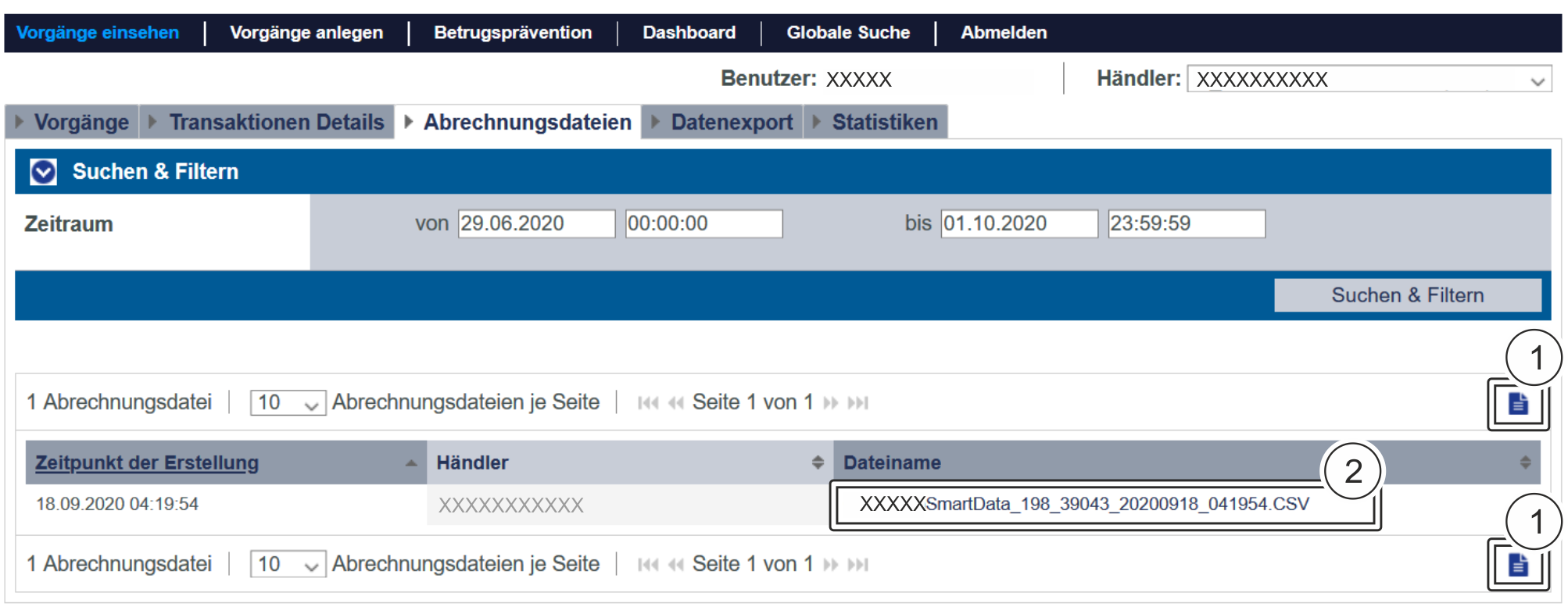Viewport: 1568px width, 614px height.
Task: Download the SmartData CSV file link
Action: pos(1083,505)
